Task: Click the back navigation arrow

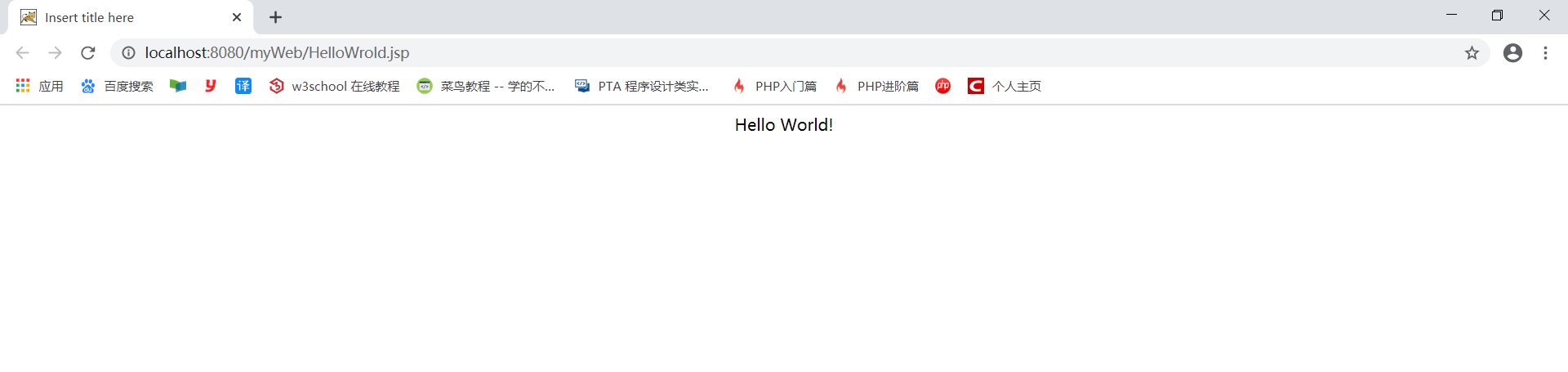Action: 22,53
